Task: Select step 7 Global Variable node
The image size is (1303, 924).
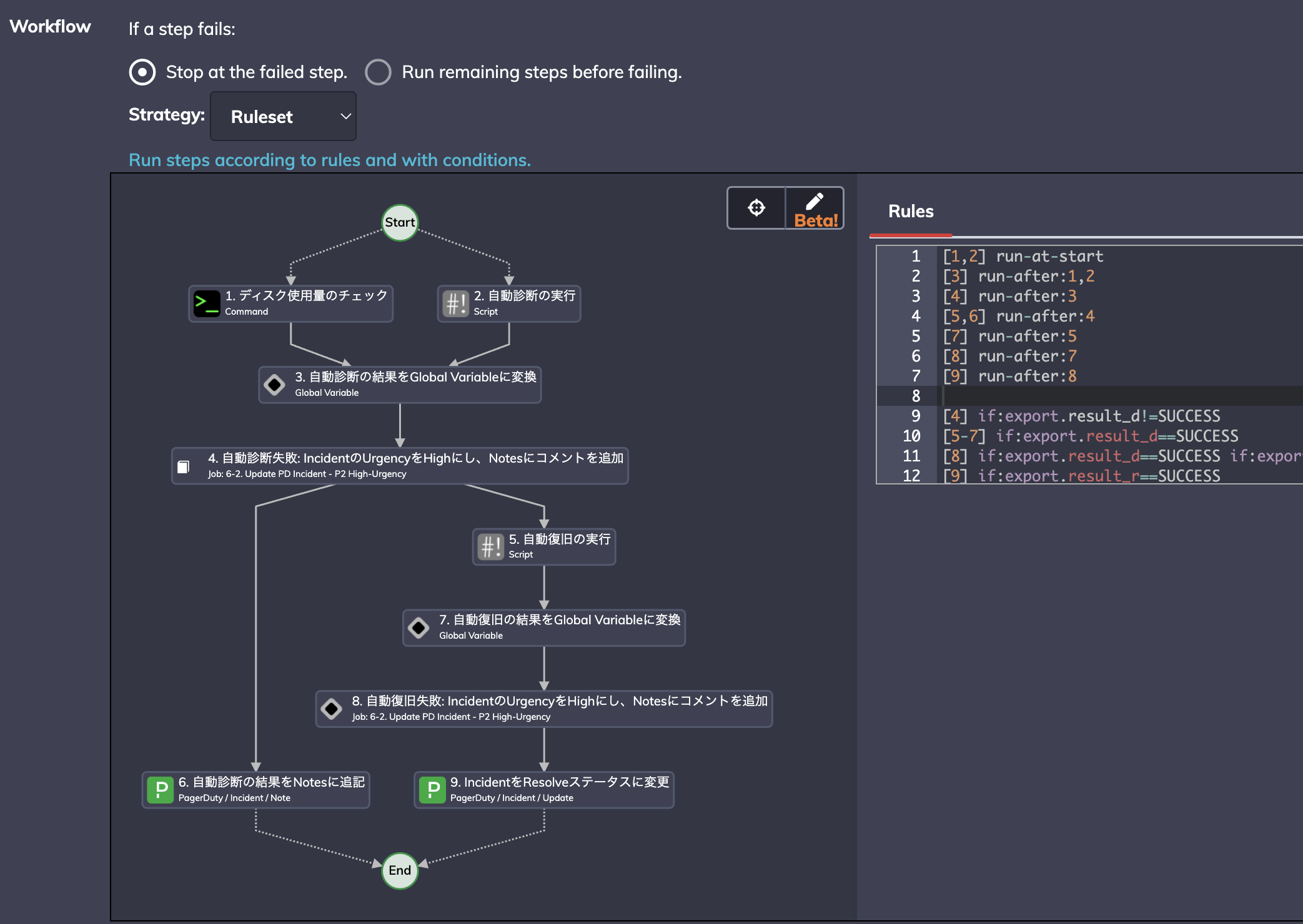Action: click(544, 627)
